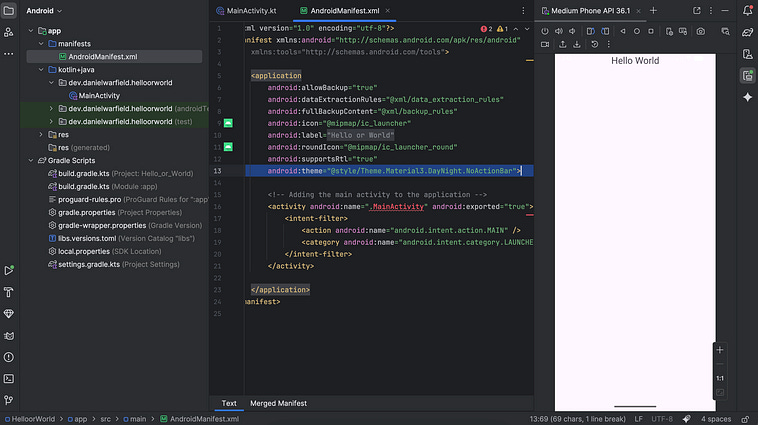
Task: Switch to MainActivity.kt tab
Action: point(246,11)
